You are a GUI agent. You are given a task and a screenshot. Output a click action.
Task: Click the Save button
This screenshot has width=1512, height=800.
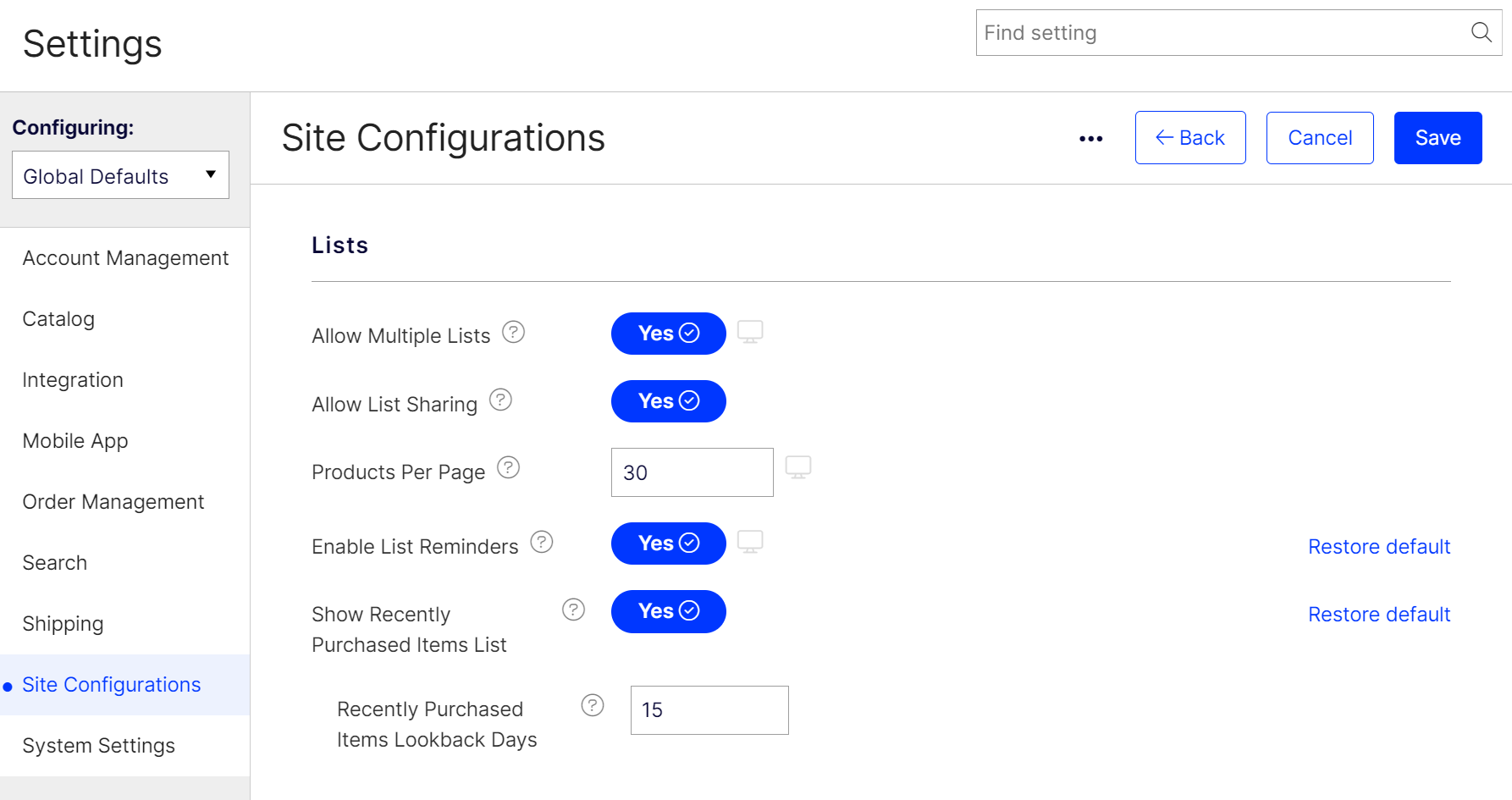[x=1438, y=138]
